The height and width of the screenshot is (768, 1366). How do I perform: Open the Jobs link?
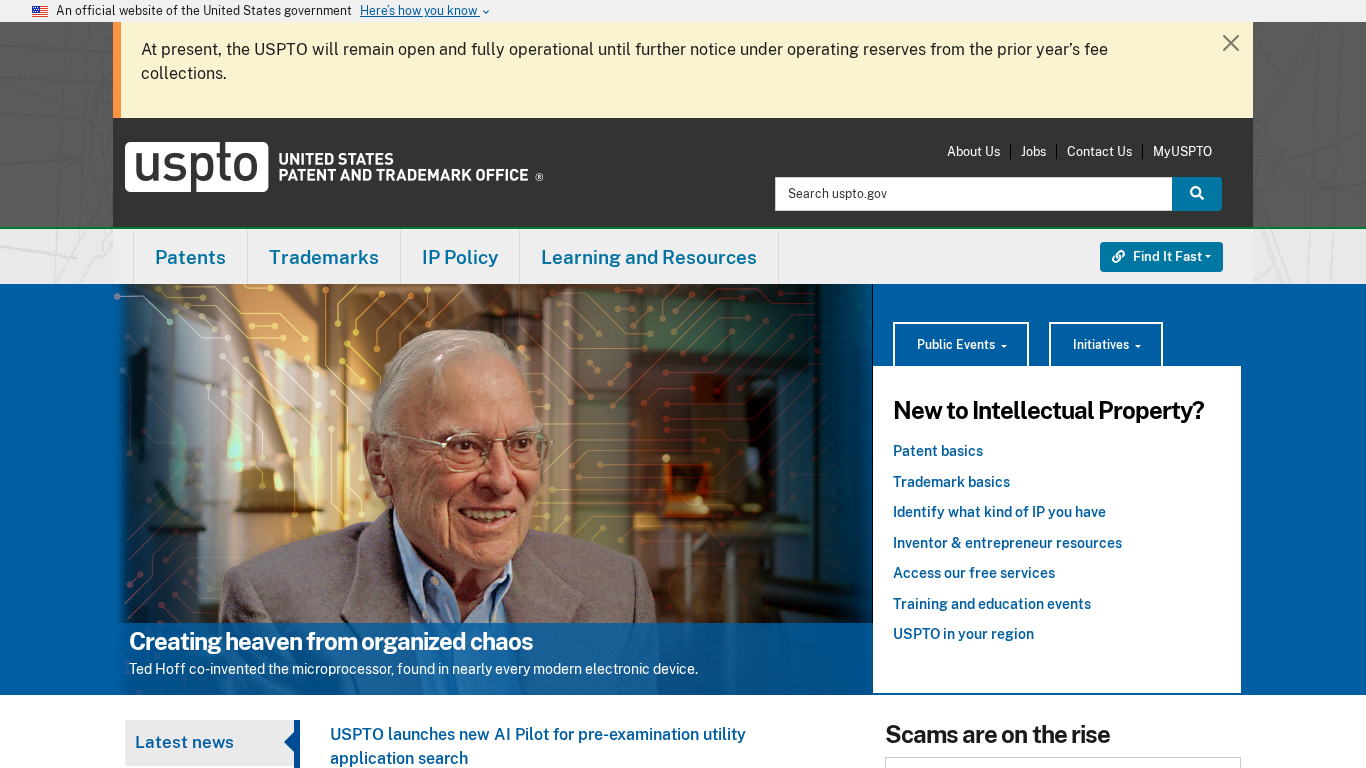coord(1033,152)
